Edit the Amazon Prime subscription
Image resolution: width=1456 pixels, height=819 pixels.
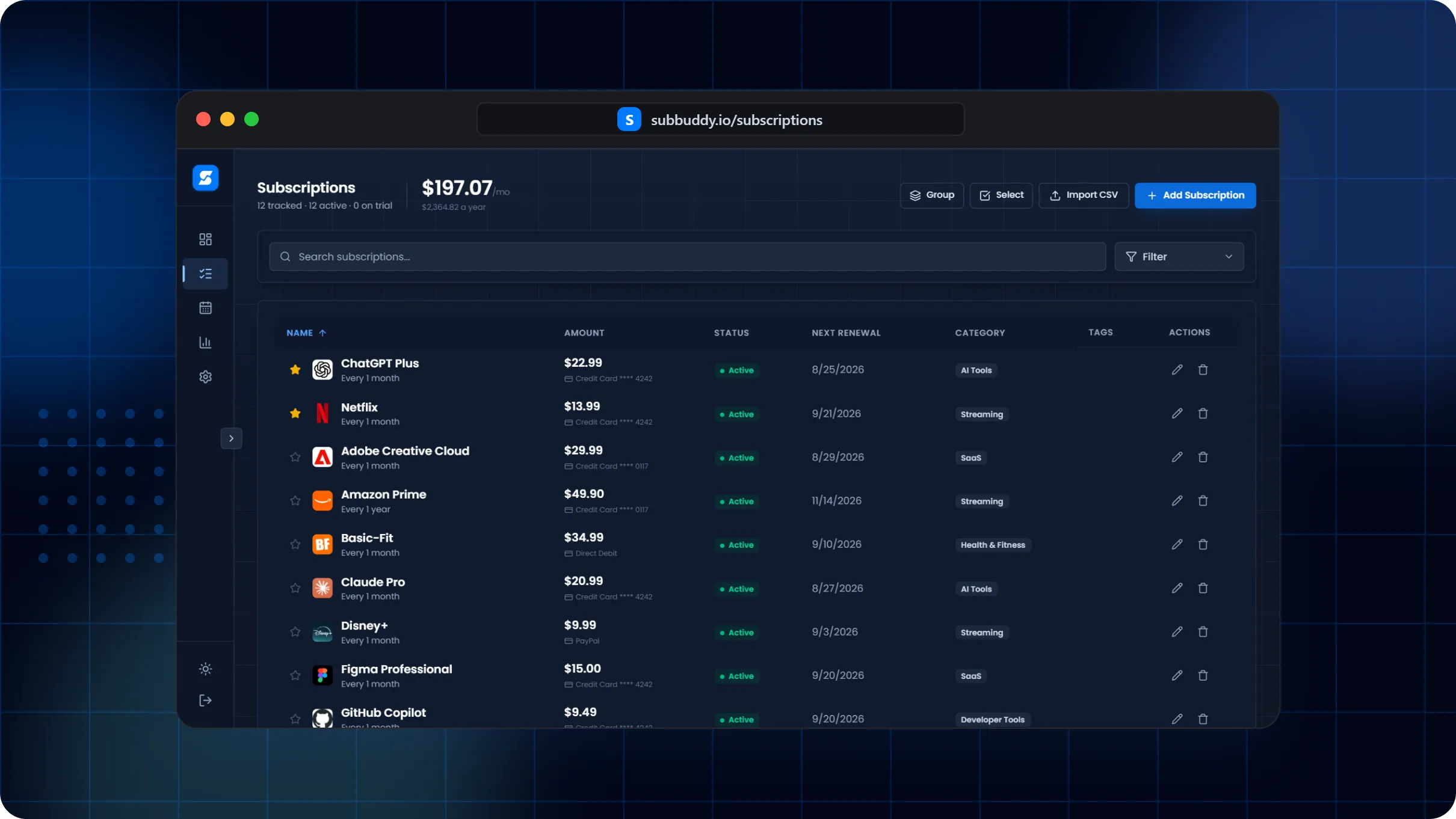click(1177, 500)
